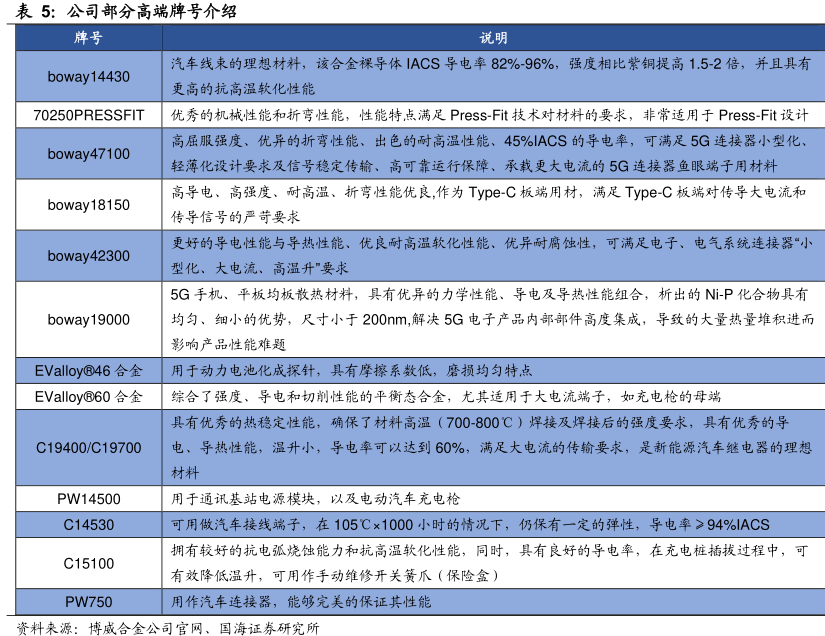Viewport: 825px width, 636px height.
Task: Select the boway19000 cell
Action: click(x=88, y=319)
